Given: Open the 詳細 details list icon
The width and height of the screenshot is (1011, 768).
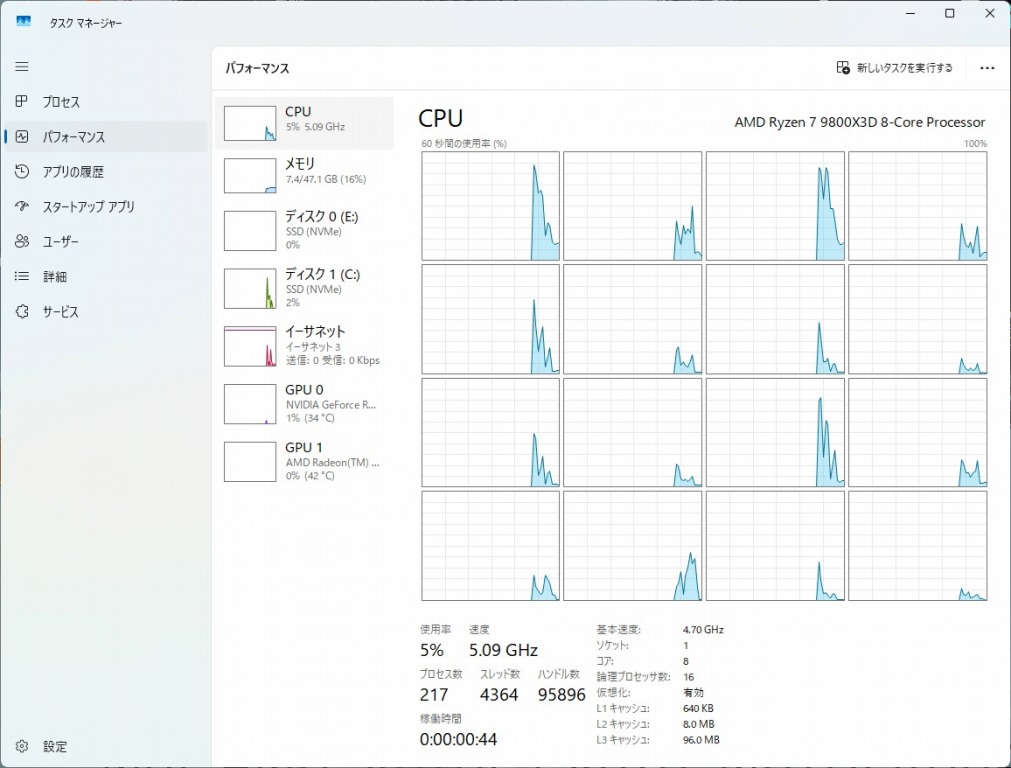Looking at the screenshot, I should [x=22, y=277].
